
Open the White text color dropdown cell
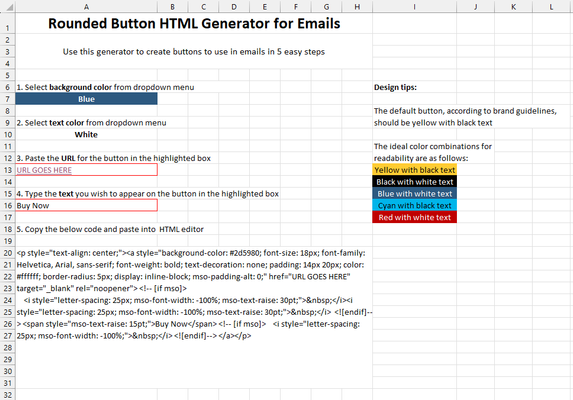[86, 134]
